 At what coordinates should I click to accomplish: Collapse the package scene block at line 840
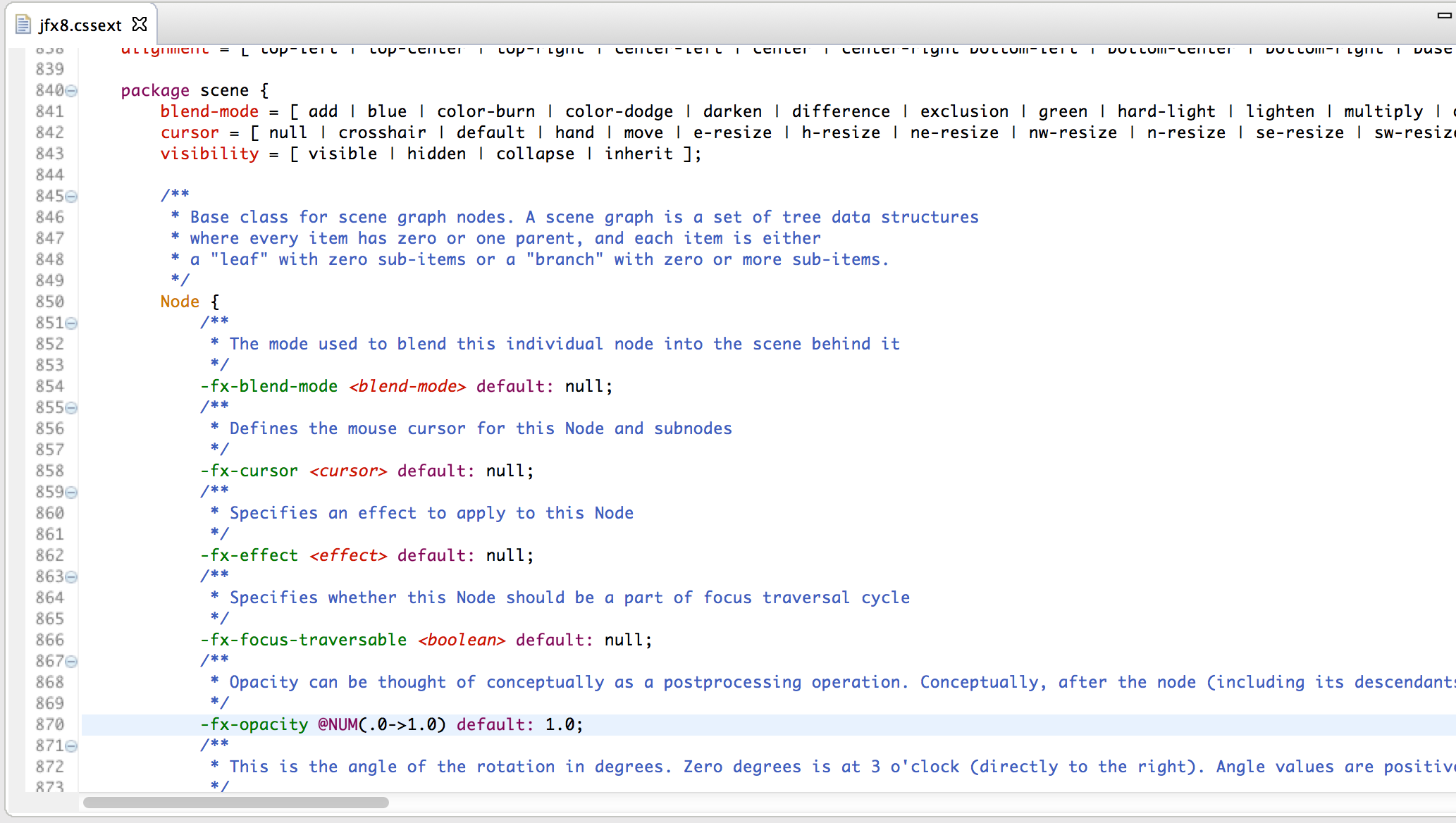[72, 91]
